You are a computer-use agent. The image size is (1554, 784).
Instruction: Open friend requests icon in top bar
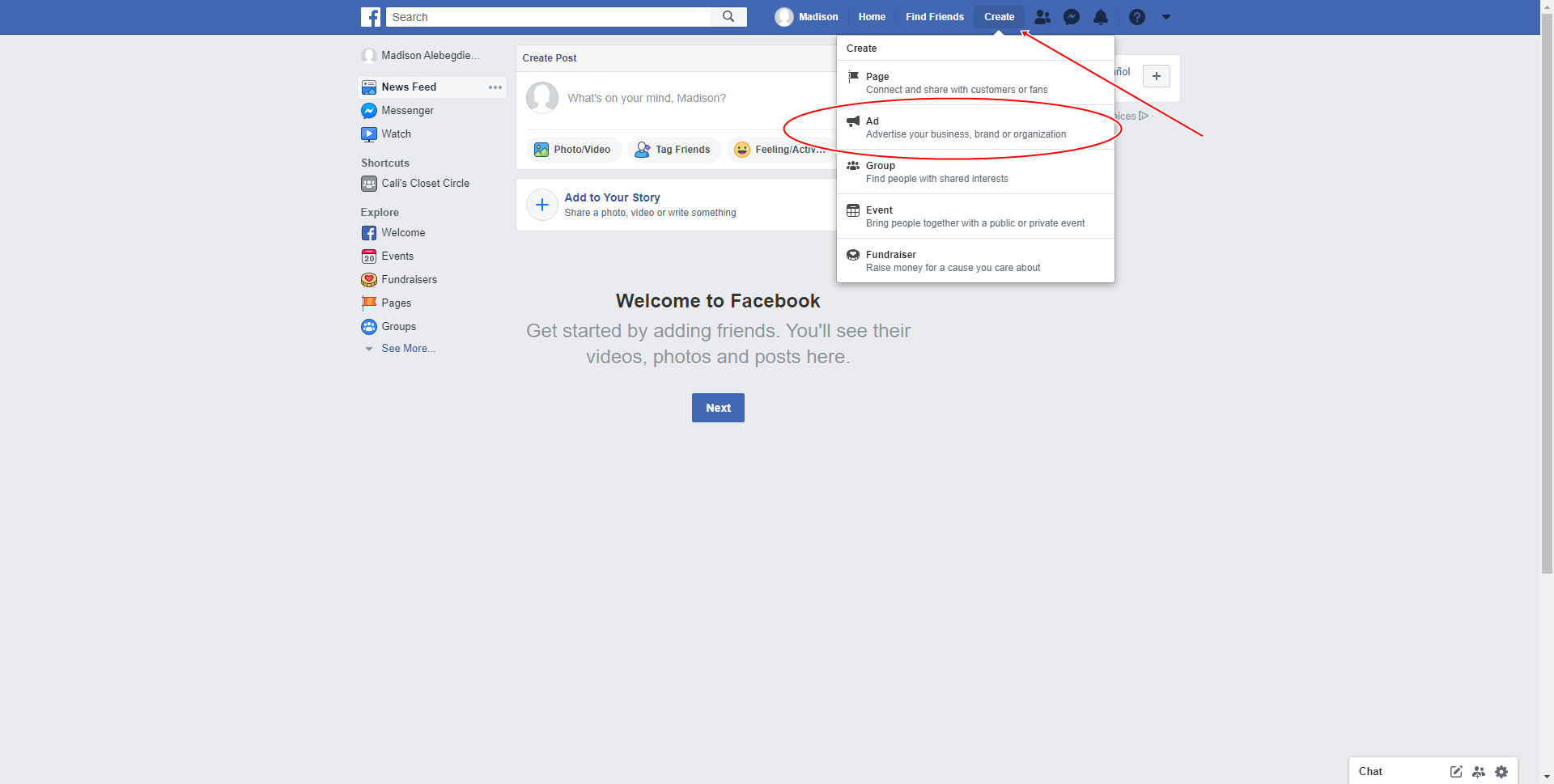coord(1042,16)
